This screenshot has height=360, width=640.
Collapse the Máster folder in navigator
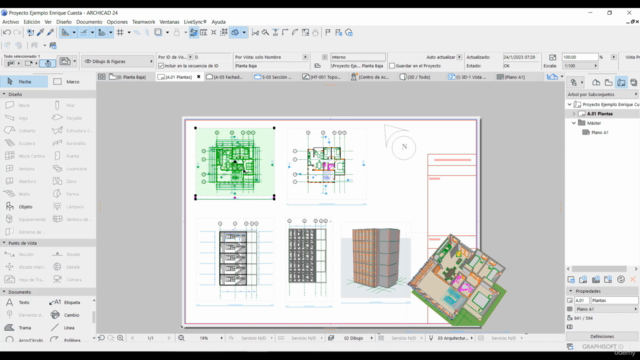[574, 123]
